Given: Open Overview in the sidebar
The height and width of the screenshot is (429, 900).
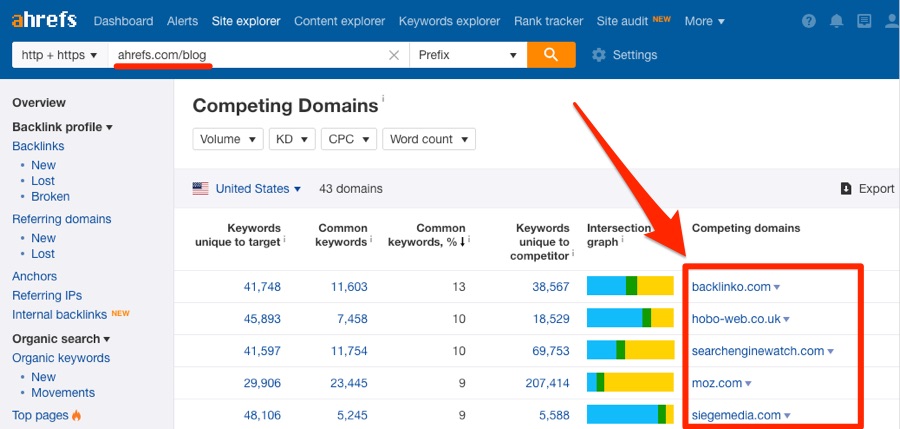Looking at the screenshot, I should pyautogui.click(x=39, y=103).
